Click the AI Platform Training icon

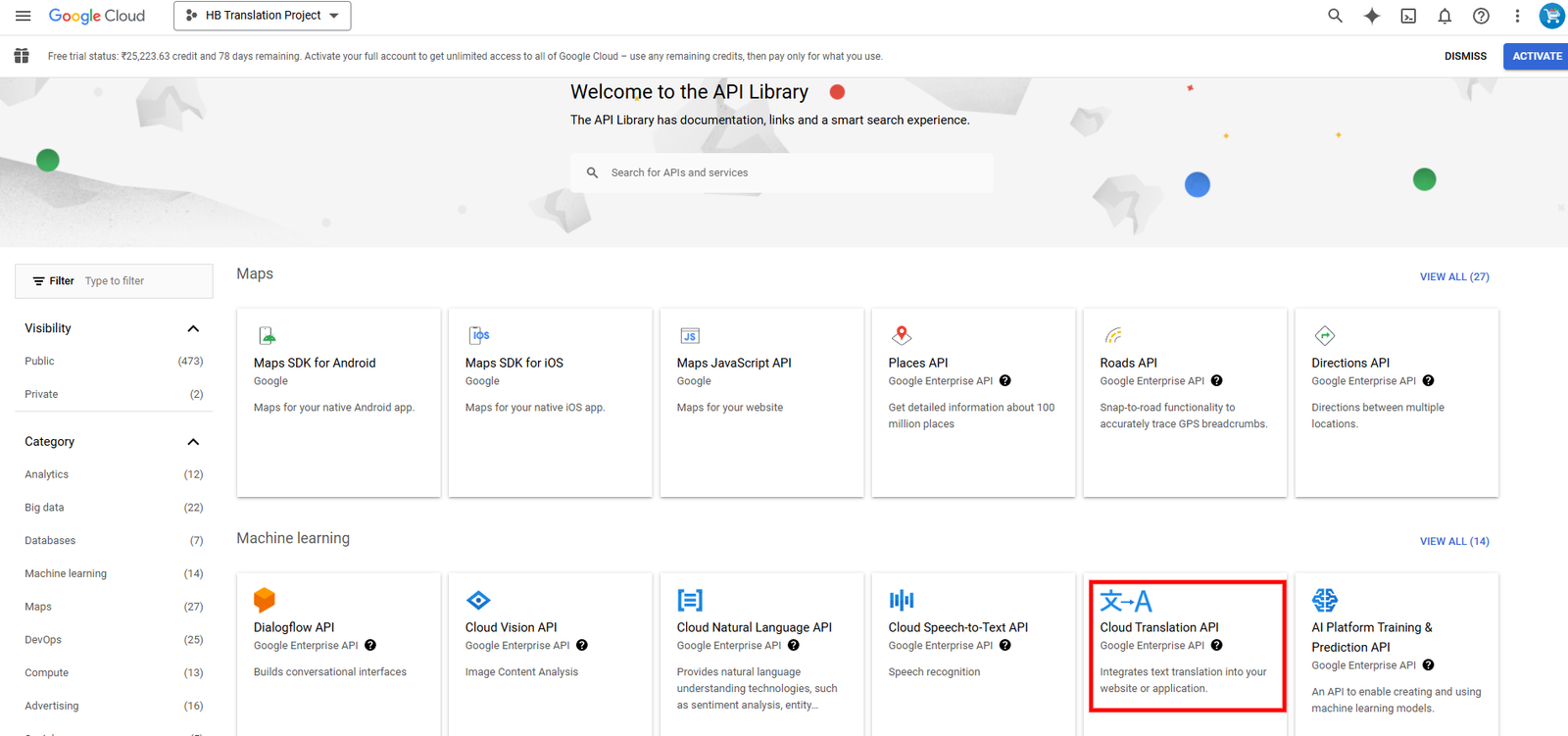[1325, 600]
